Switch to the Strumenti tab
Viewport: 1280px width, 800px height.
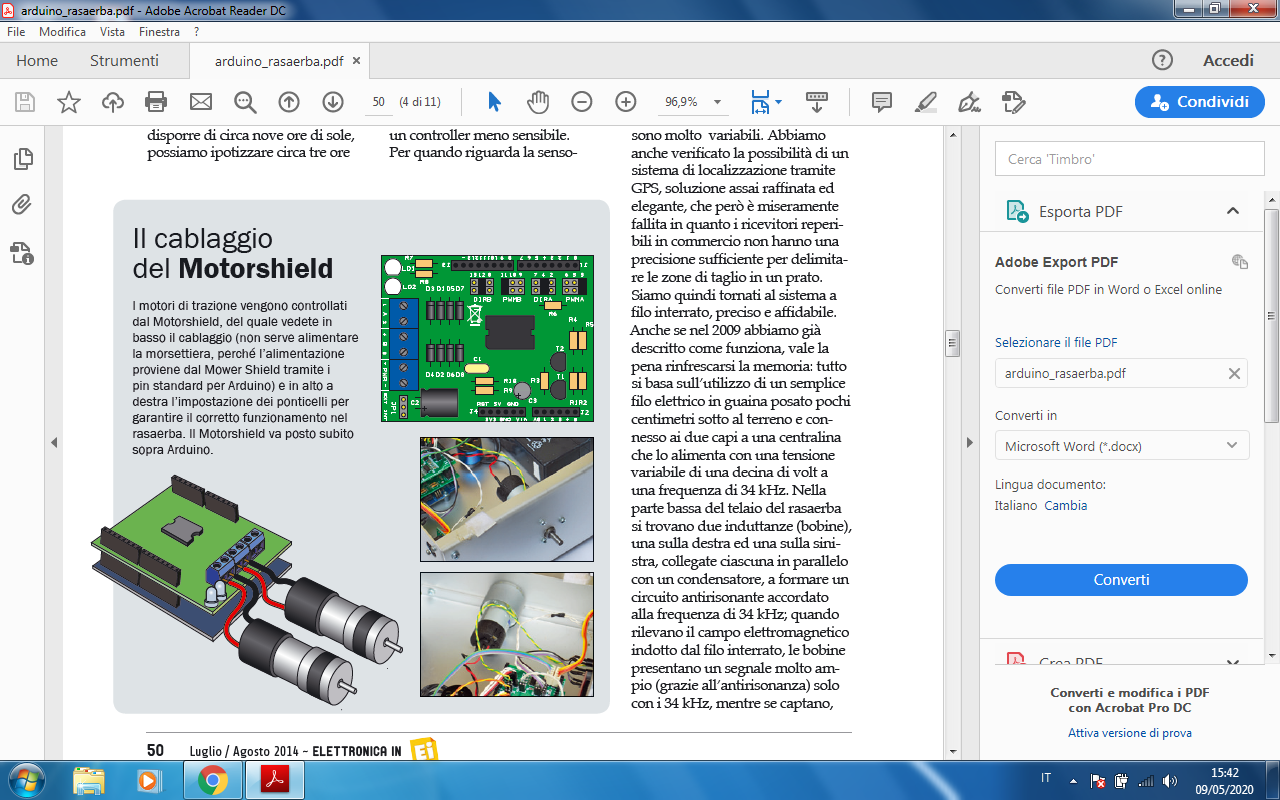click(124, 61)
